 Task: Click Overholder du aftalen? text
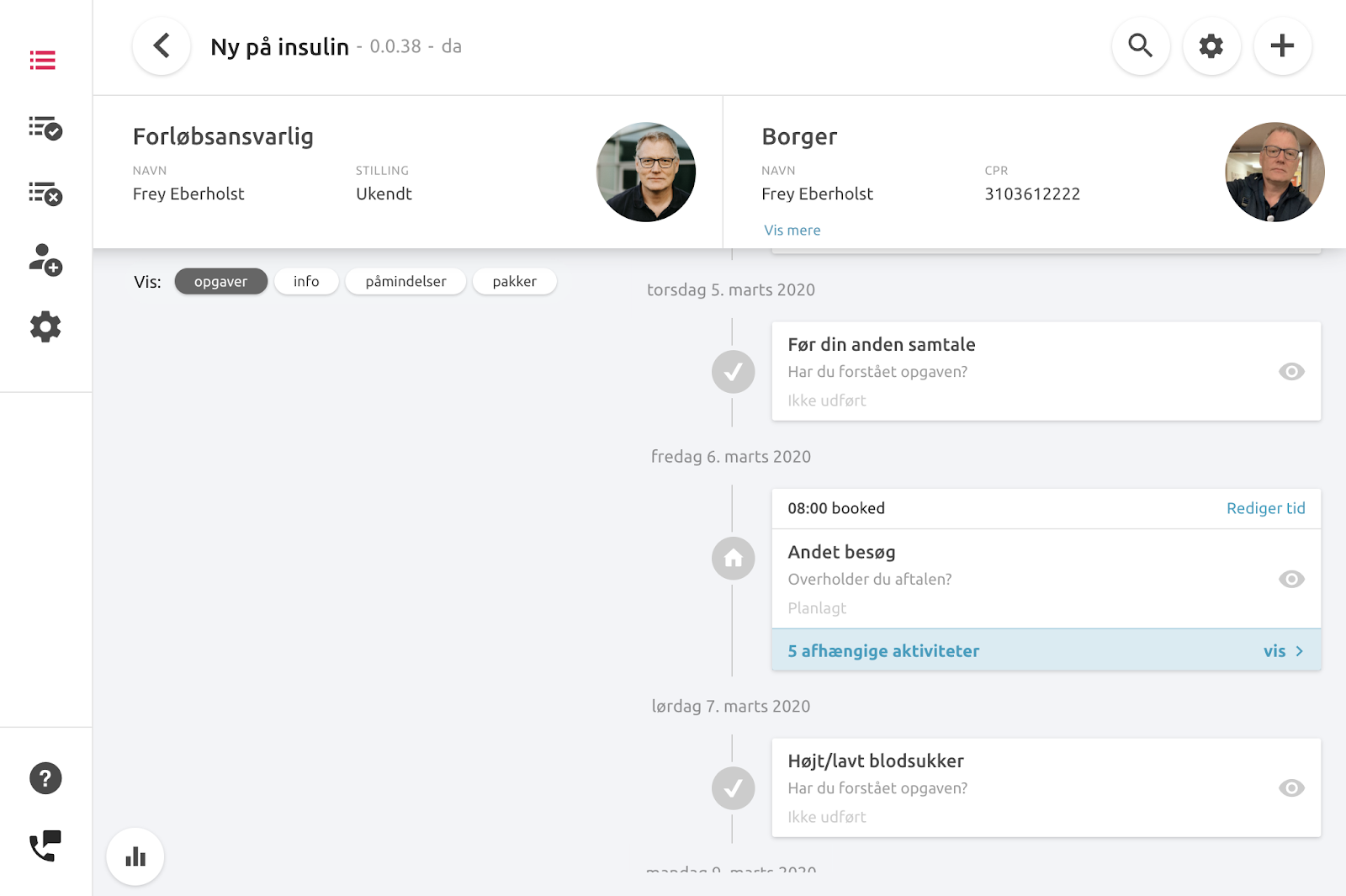pyautogui.click(x=870, y=580)
